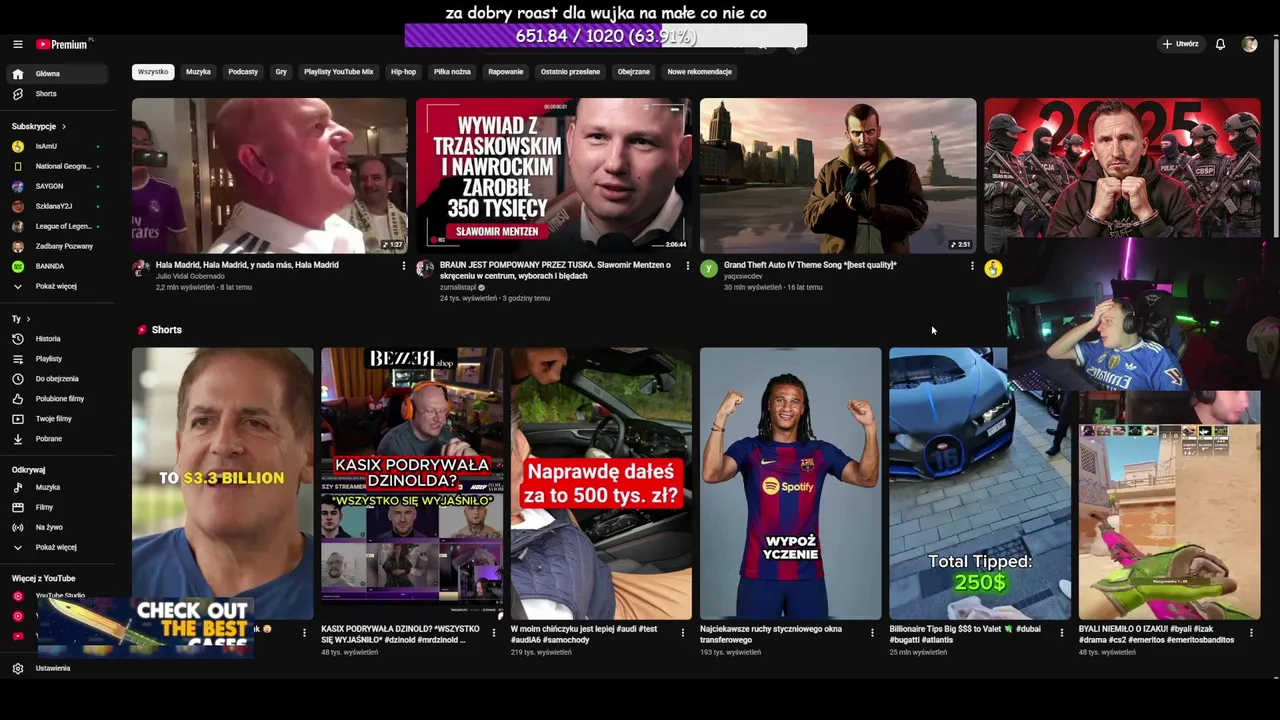The height and width of the screenshot is (720, 1280).
Task: Open BANNDA subscription channel
Action: click(59, 267)
